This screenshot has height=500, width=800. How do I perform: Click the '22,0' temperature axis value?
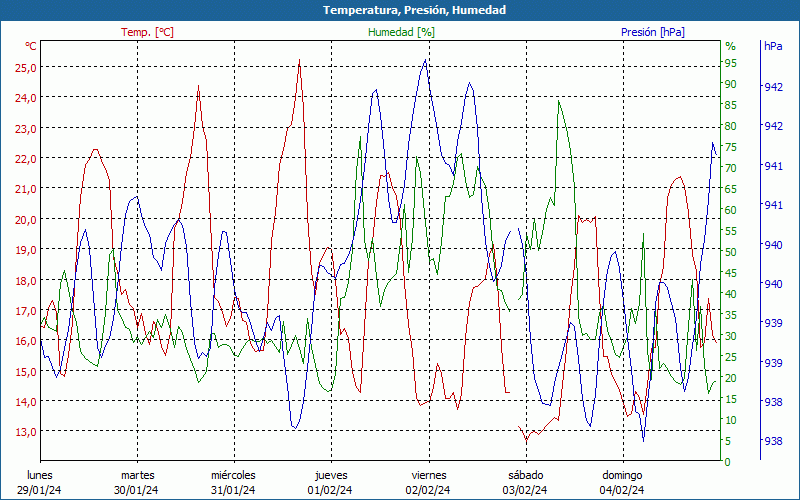point(26,158)
